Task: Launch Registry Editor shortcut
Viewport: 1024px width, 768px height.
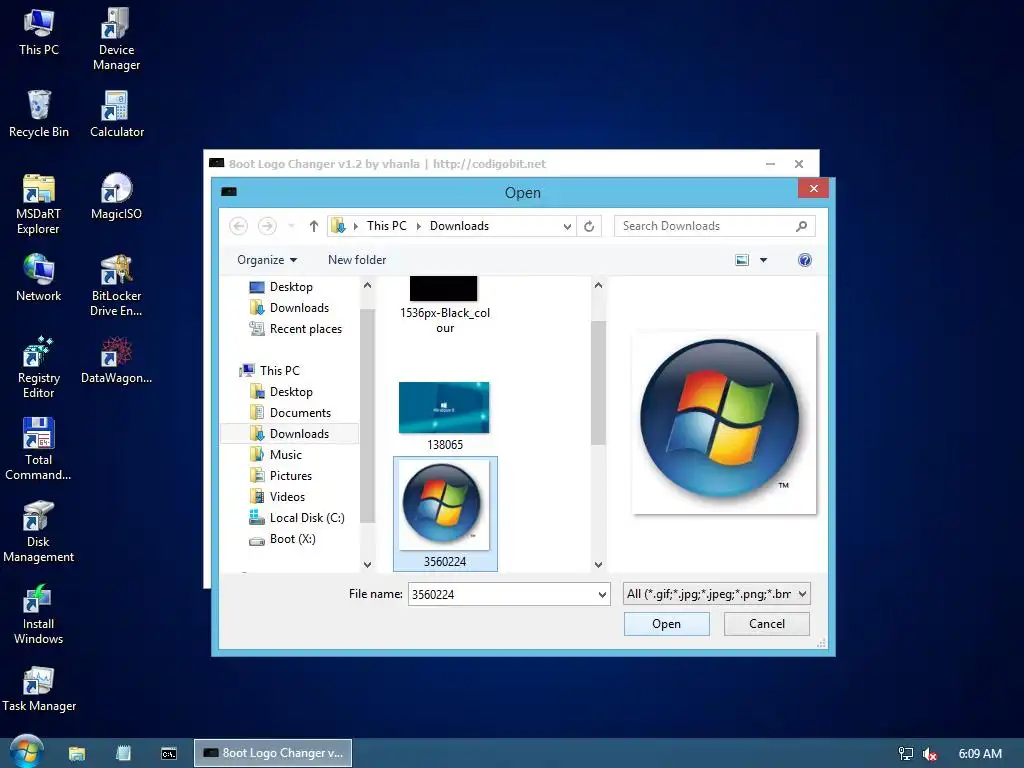Action: click(x=39, y=368)
